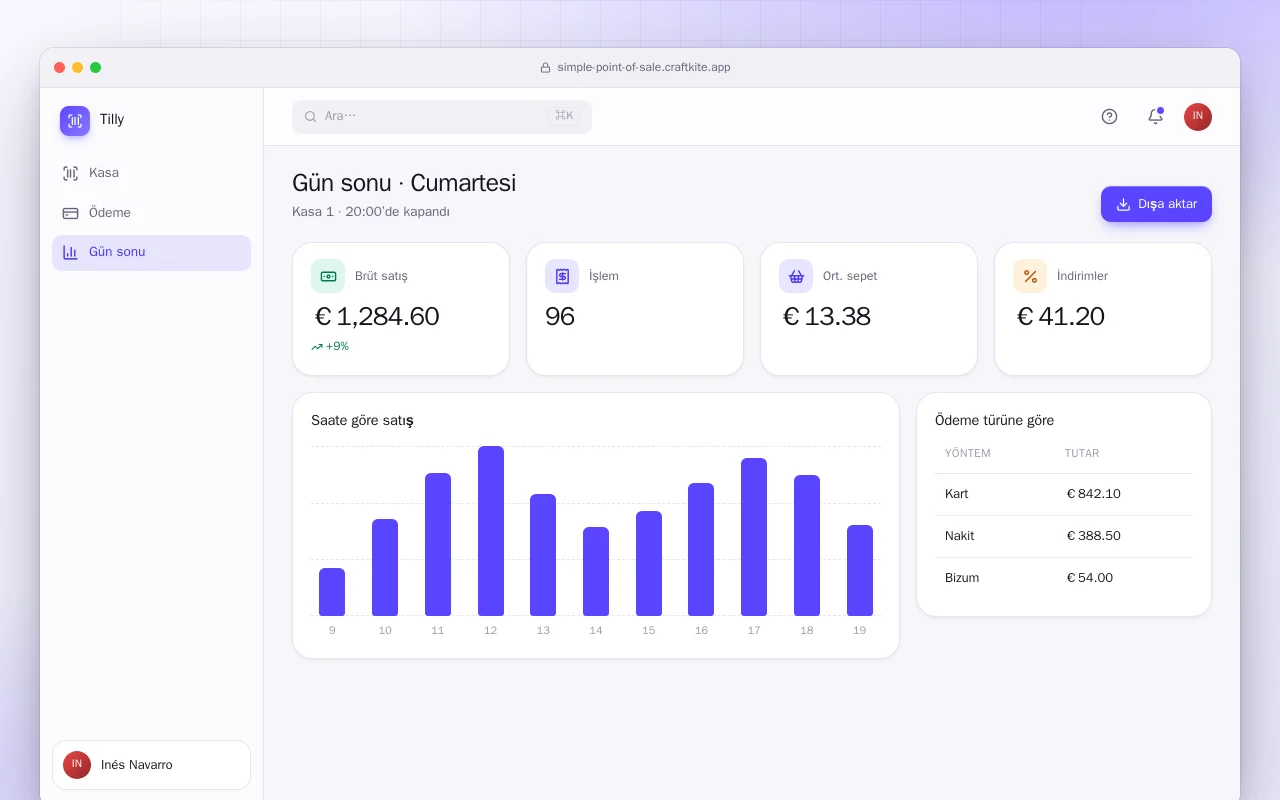Select the Kart row label

[957, 494]
